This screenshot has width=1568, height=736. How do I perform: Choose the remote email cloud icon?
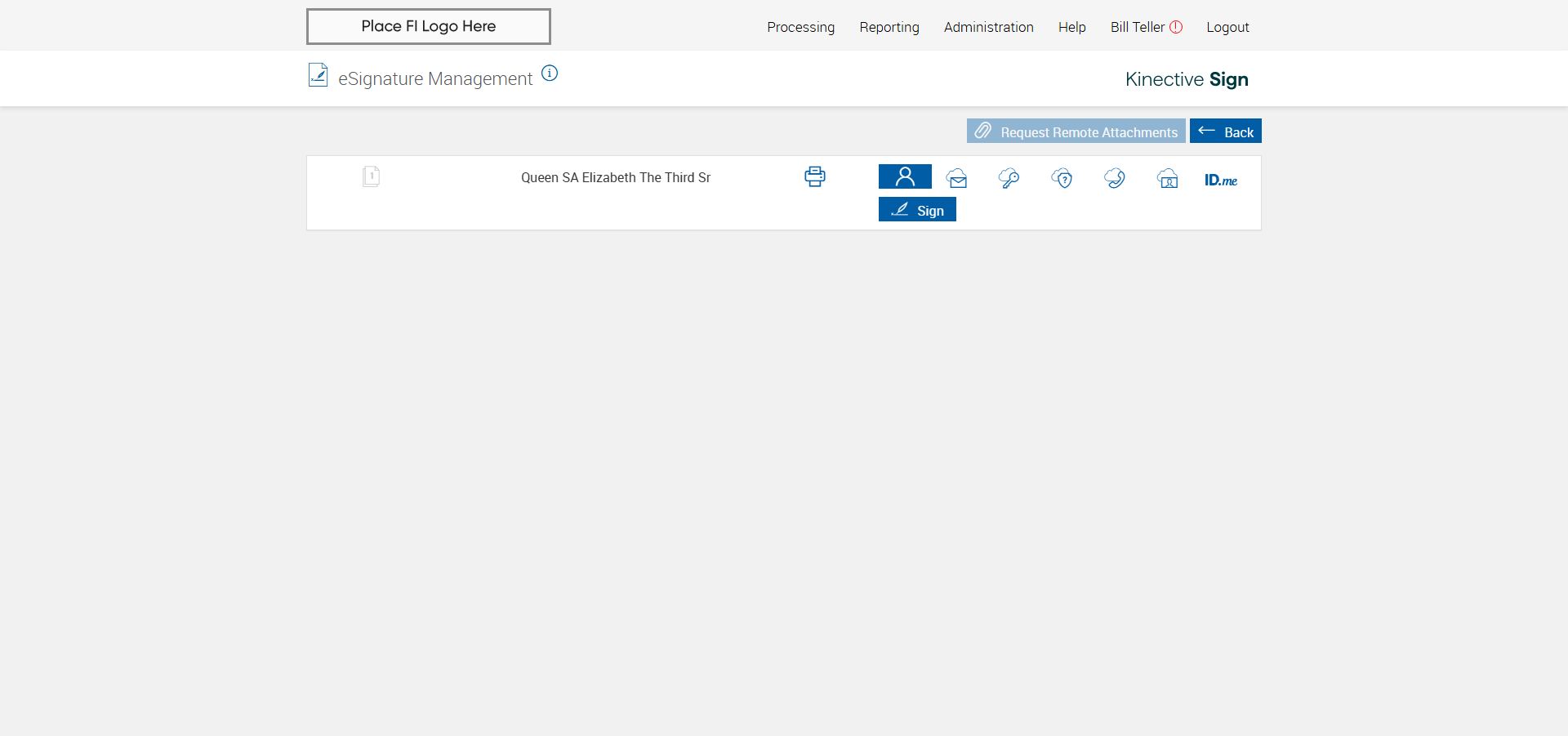pos(957,178)
